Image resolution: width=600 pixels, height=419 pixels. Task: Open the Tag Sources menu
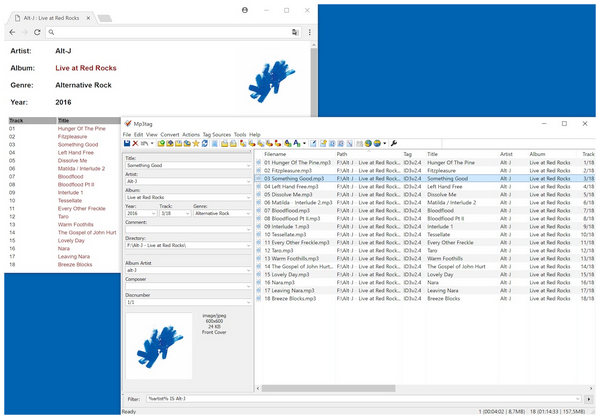click(x=217, y=135)
